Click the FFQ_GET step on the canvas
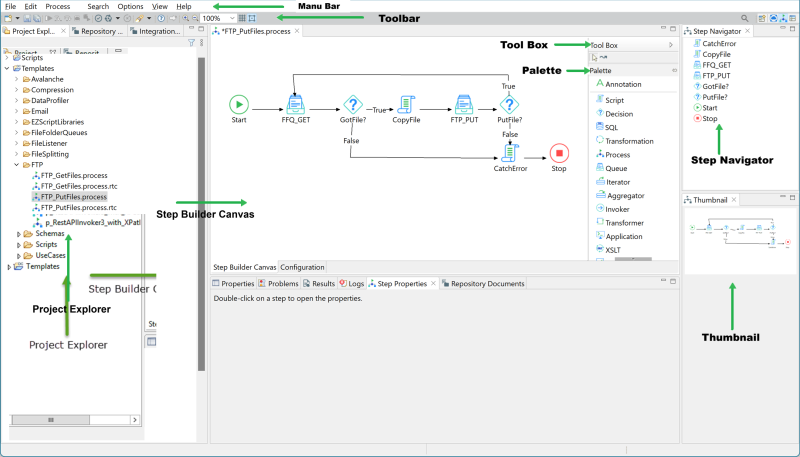The width and height of the screenshot is (800, 457). 296,104
